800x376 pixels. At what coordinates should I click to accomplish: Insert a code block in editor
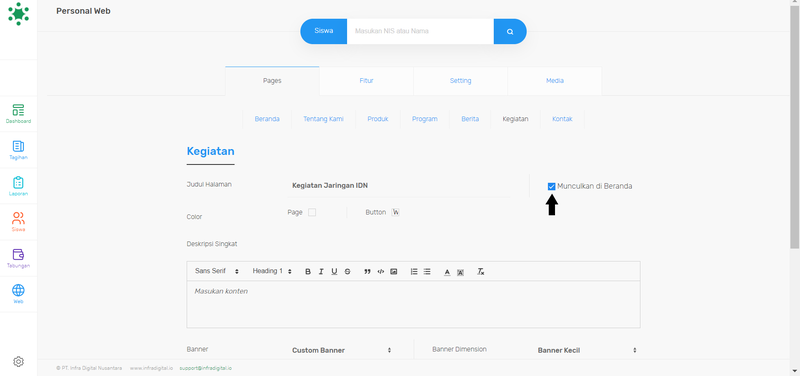click(x=381, y=271)
